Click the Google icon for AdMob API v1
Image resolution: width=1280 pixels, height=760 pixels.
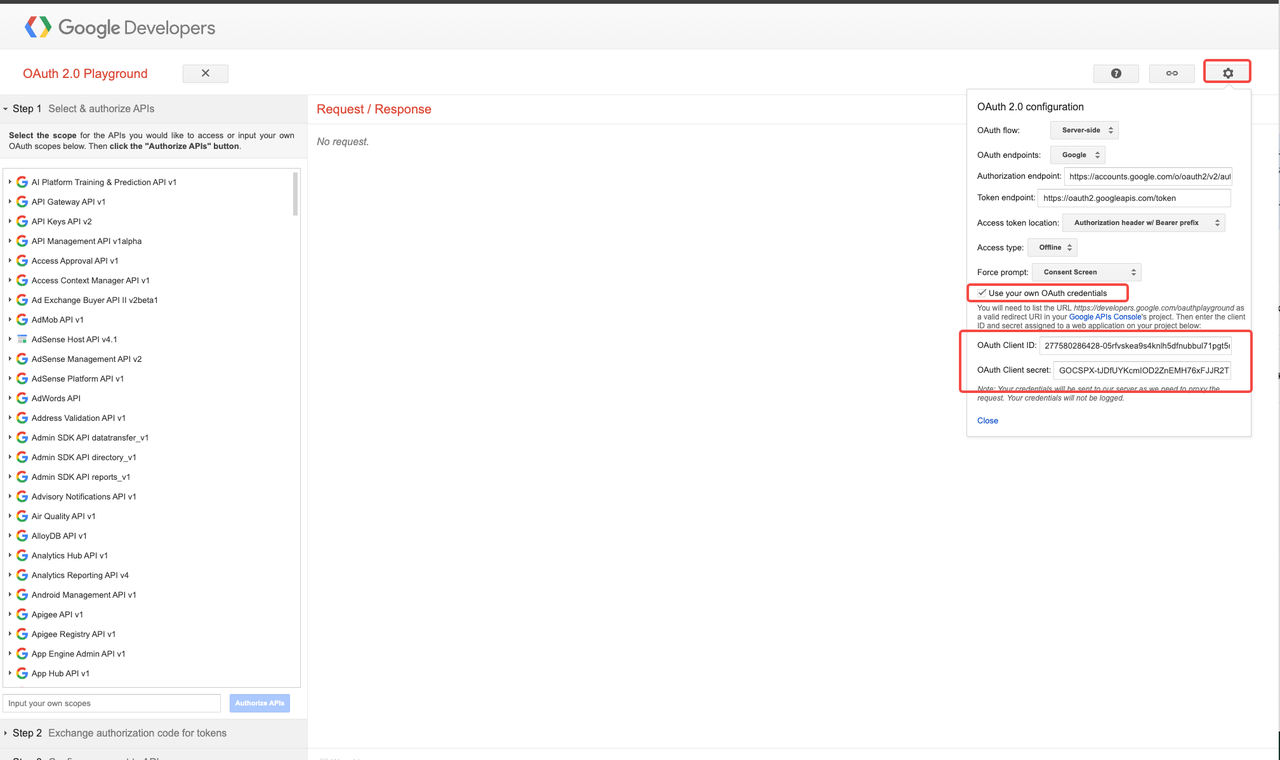pos(22,320)
